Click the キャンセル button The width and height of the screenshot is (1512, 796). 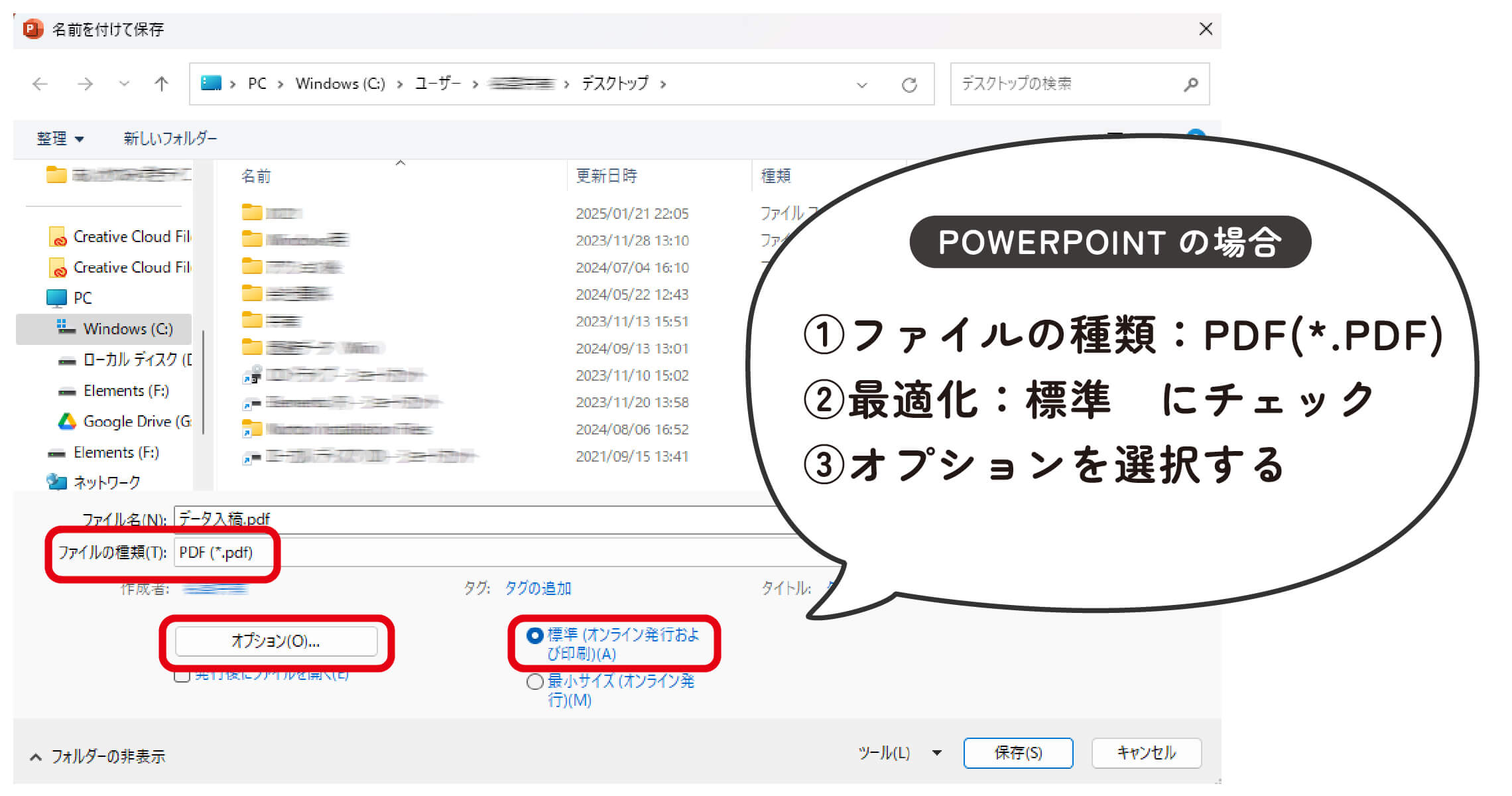point(1146,753)
